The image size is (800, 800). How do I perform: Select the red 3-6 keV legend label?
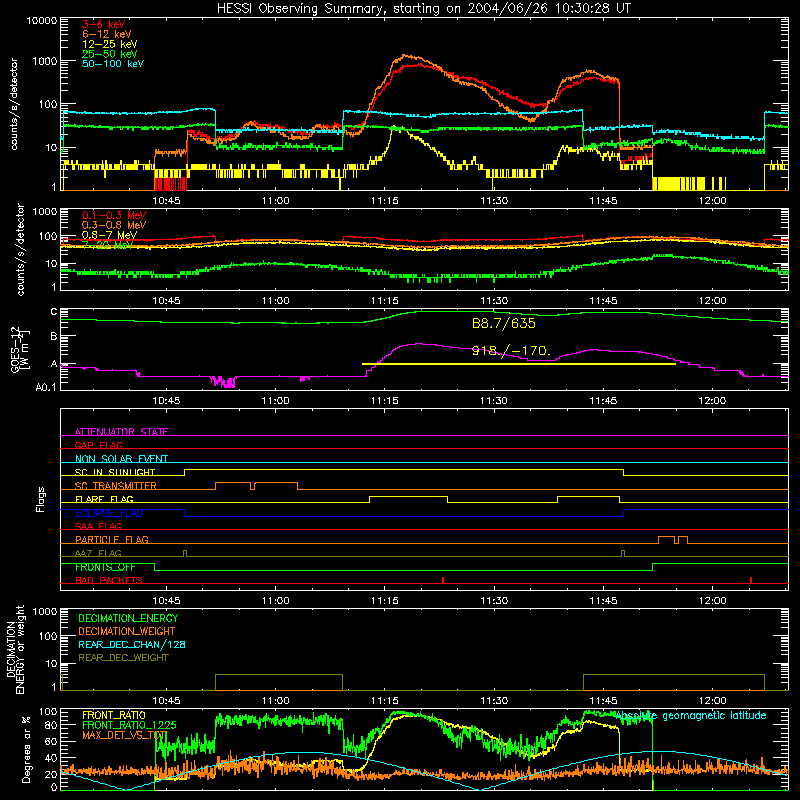click(104, 24)
